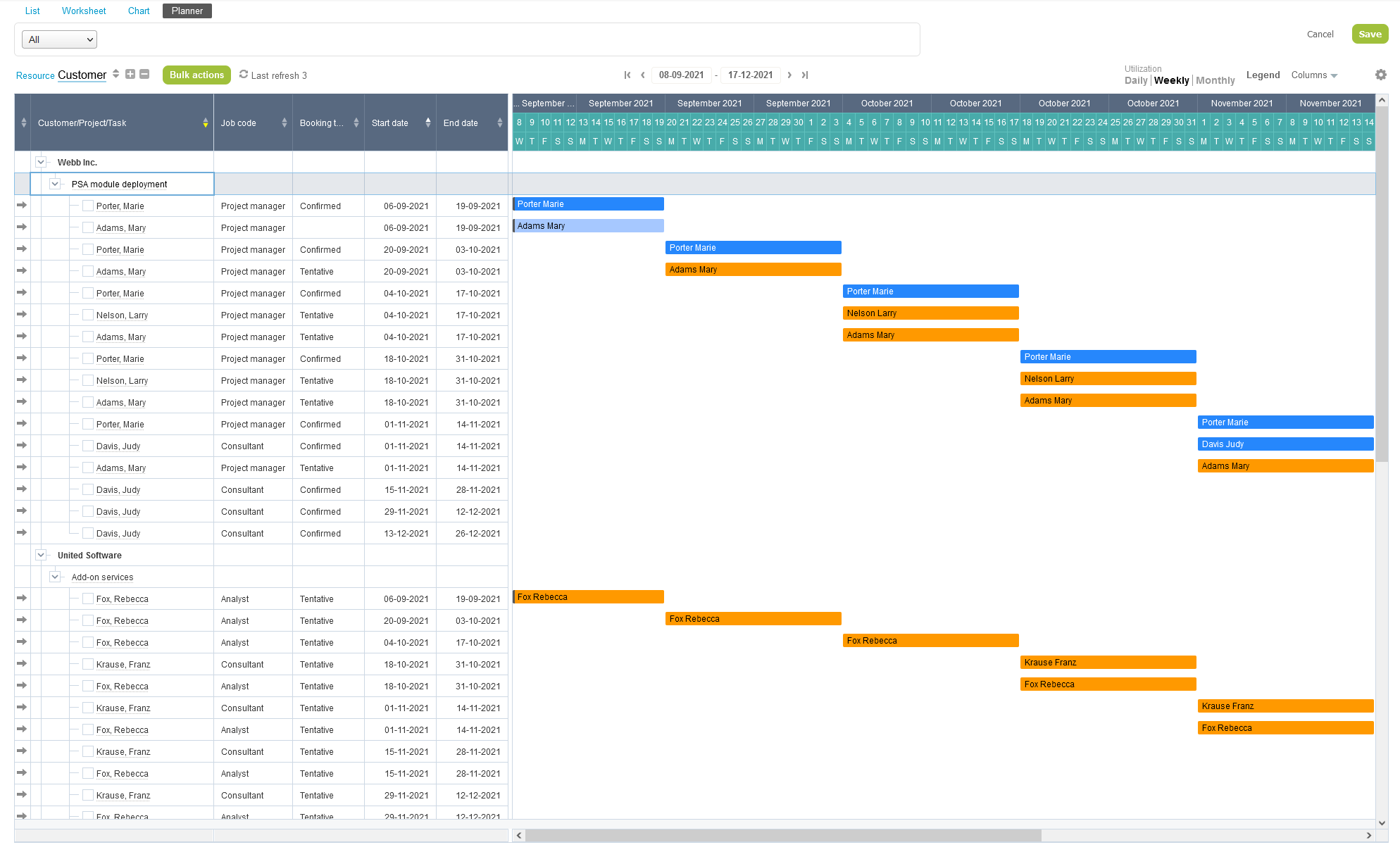Click the previous period navigation arrow
Viewport: 1400px width, 852px height.
point(644,75)
